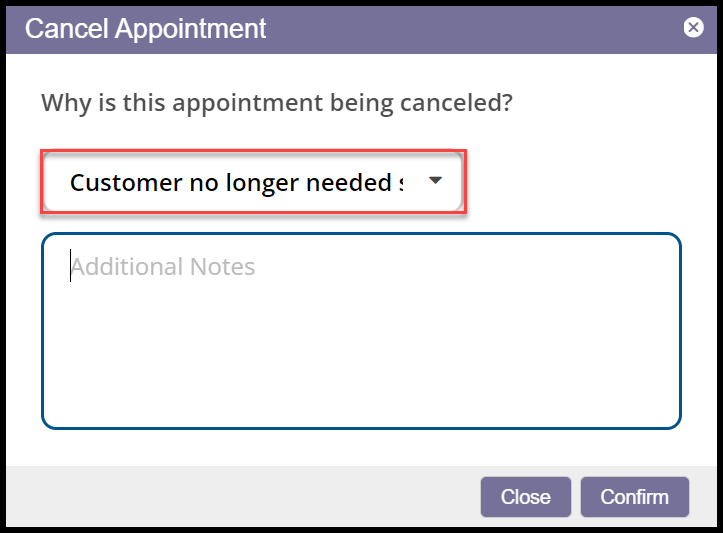This screenshot has width=723, height=533.
Task: Close the dialog without canceling the appointment
Action: tap(525, 497)
